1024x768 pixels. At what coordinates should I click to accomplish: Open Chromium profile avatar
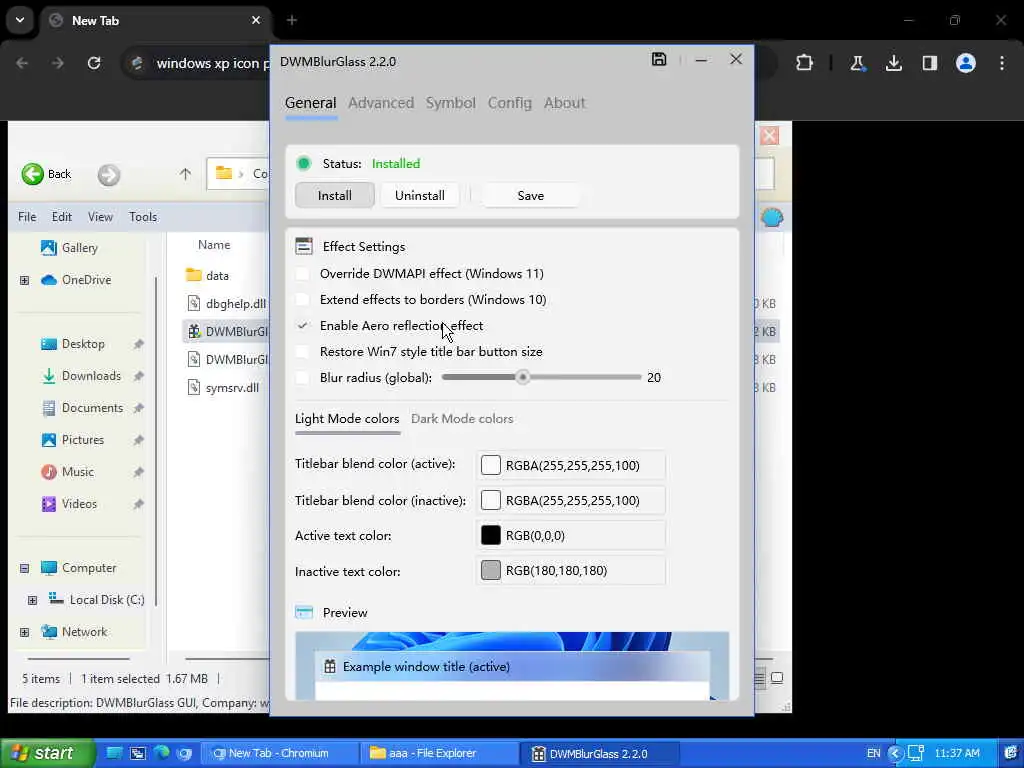[966, 63]
